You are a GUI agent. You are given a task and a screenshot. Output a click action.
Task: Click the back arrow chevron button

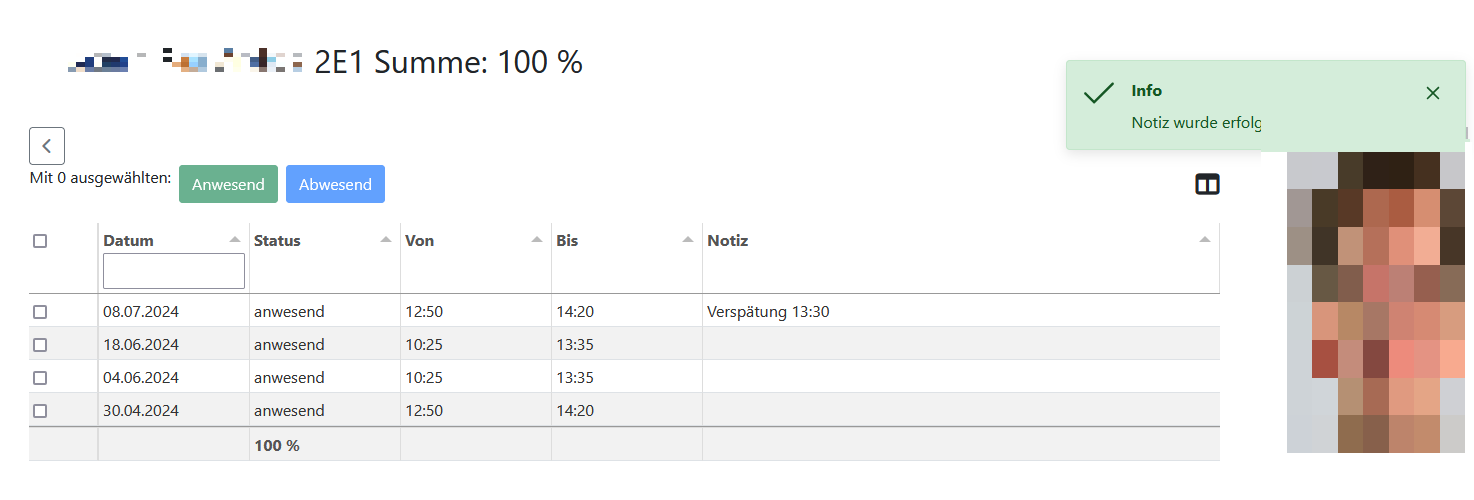[x=47, y=146]
